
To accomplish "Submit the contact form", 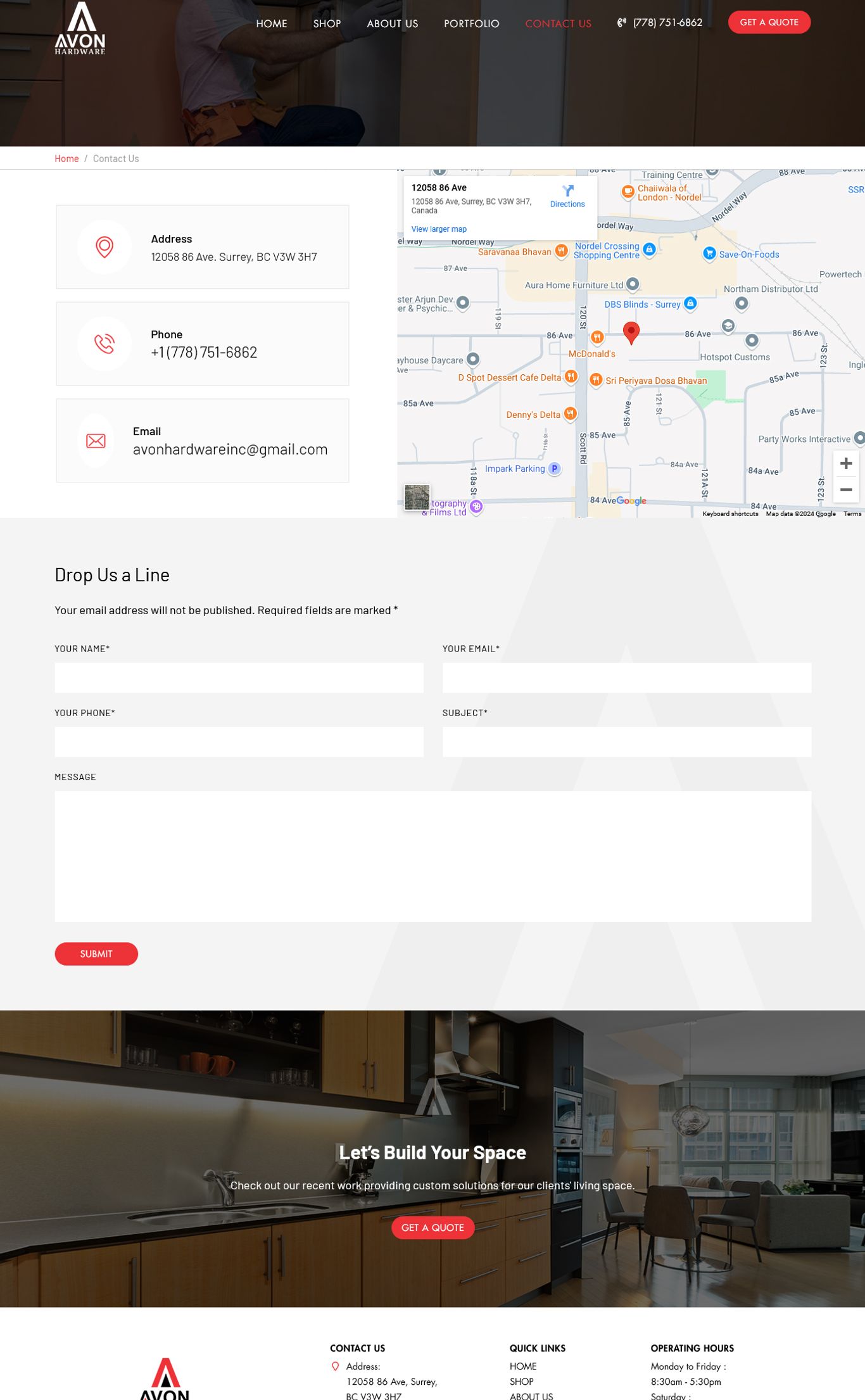I will click(x=96, y=954).
